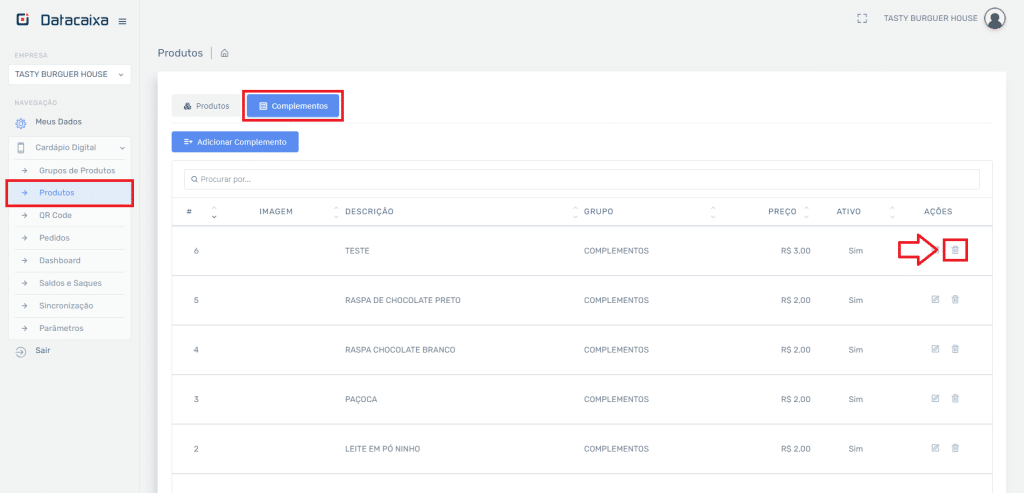Click the Adicionar Complemento button

[x=235, y=142]
